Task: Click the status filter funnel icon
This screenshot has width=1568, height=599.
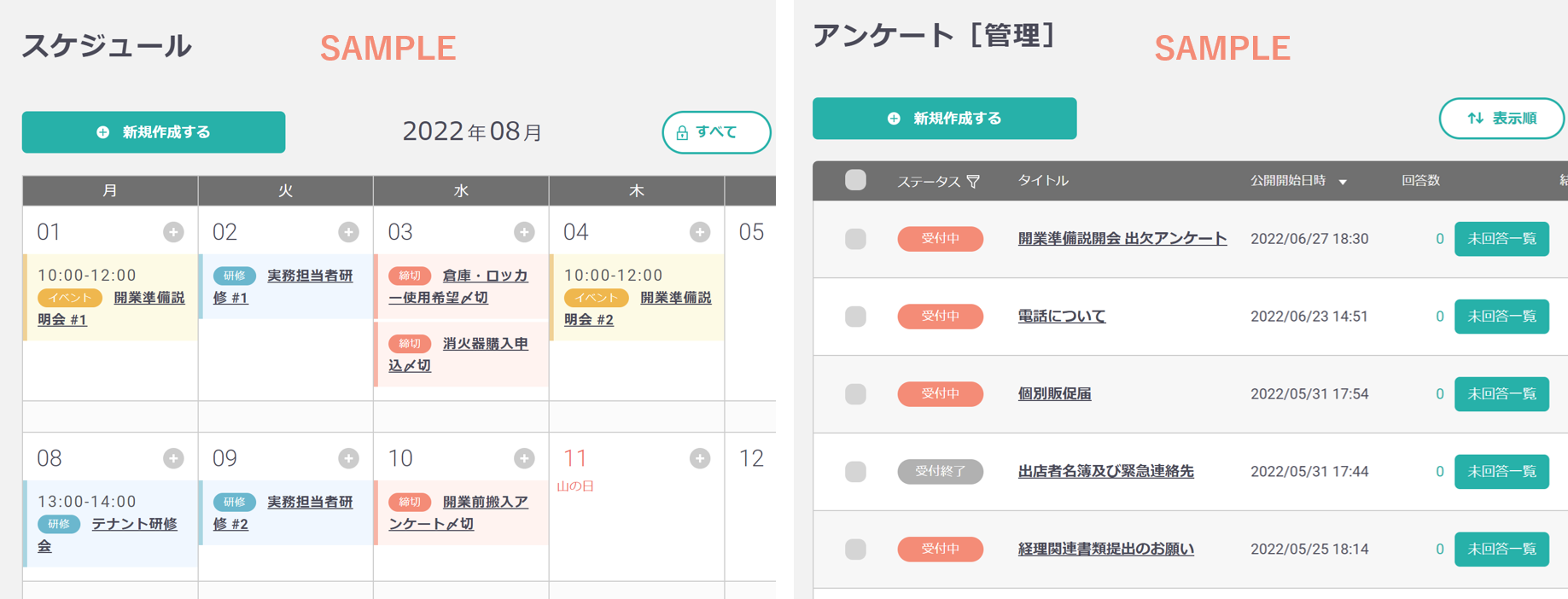Action: click(x=973, y=181)
